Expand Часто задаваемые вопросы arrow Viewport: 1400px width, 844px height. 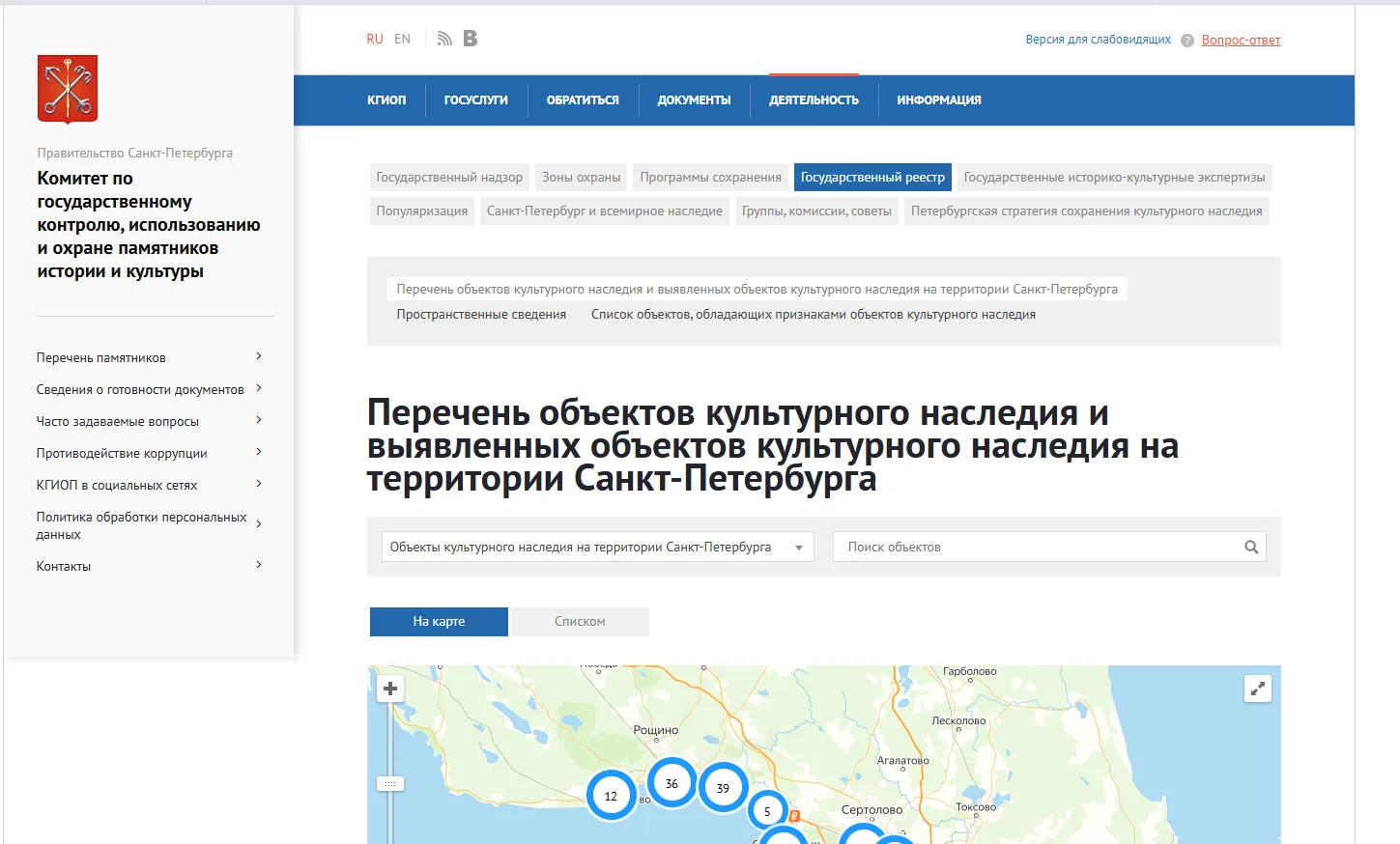(x=259, y=420)
